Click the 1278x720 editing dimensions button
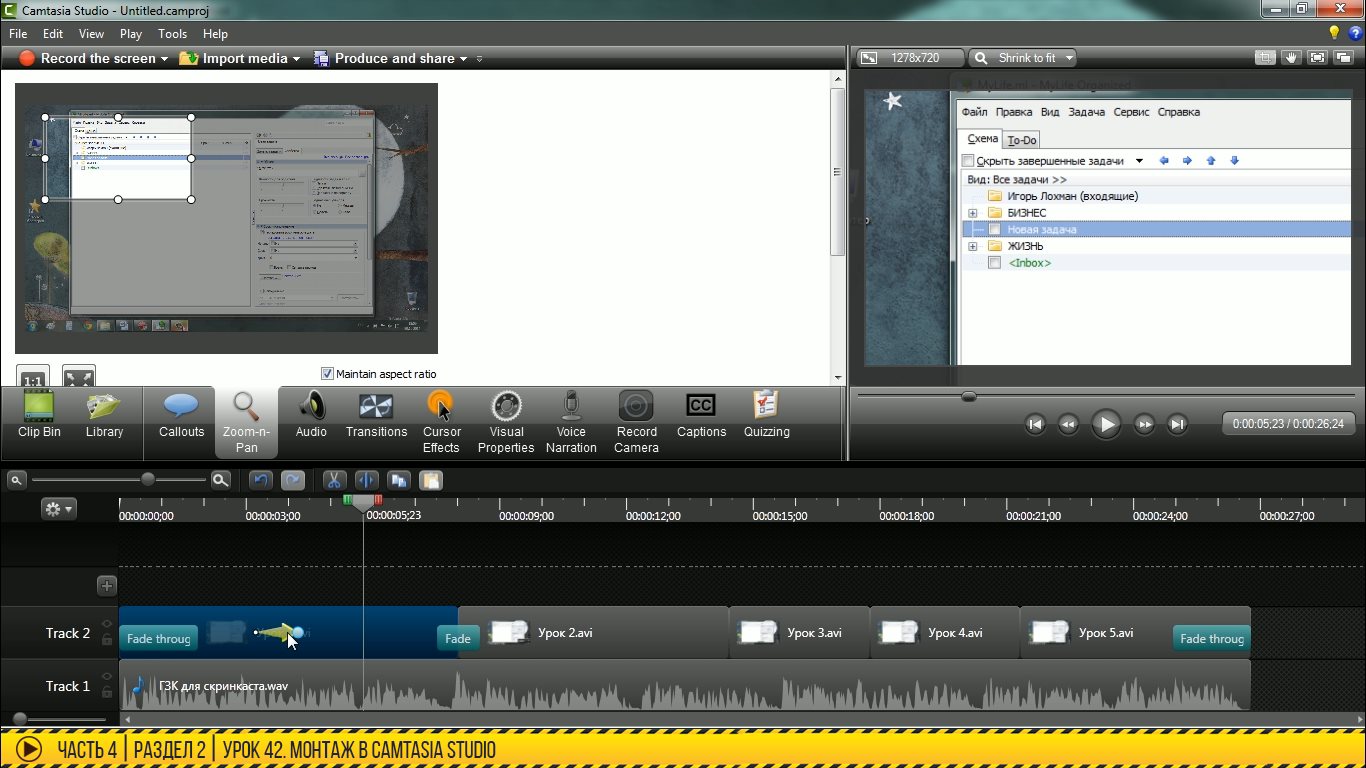 910,58
